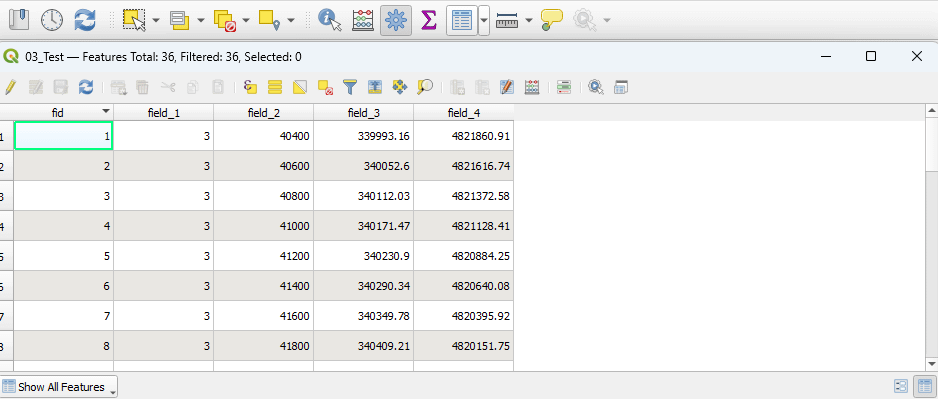This screenshot has width=938, height=399.
Task: Toggle Move Selection to Top
Action: (x=375, y=87)
